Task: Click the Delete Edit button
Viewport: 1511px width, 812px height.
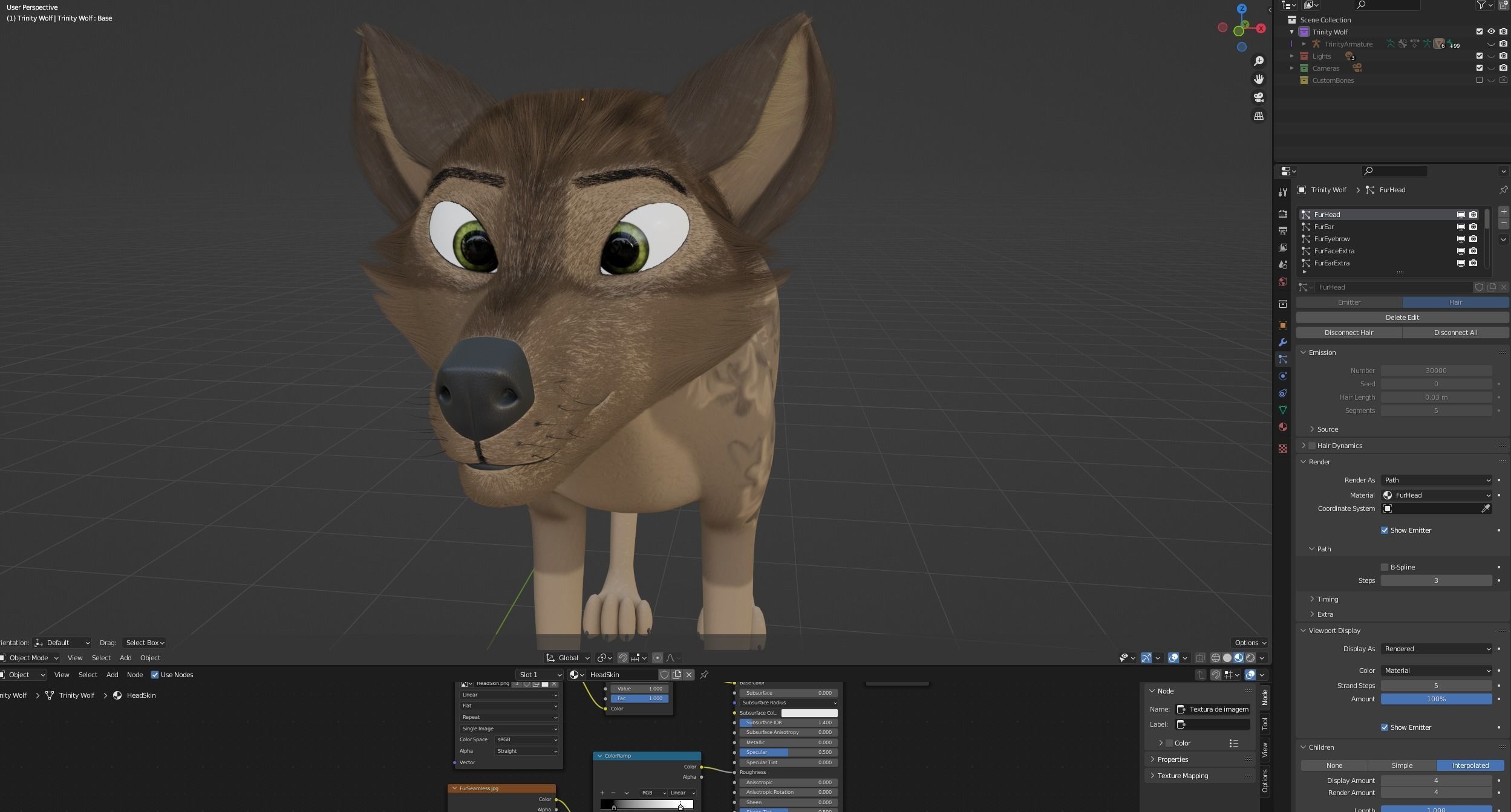Action: click(x=1402, y=317)
